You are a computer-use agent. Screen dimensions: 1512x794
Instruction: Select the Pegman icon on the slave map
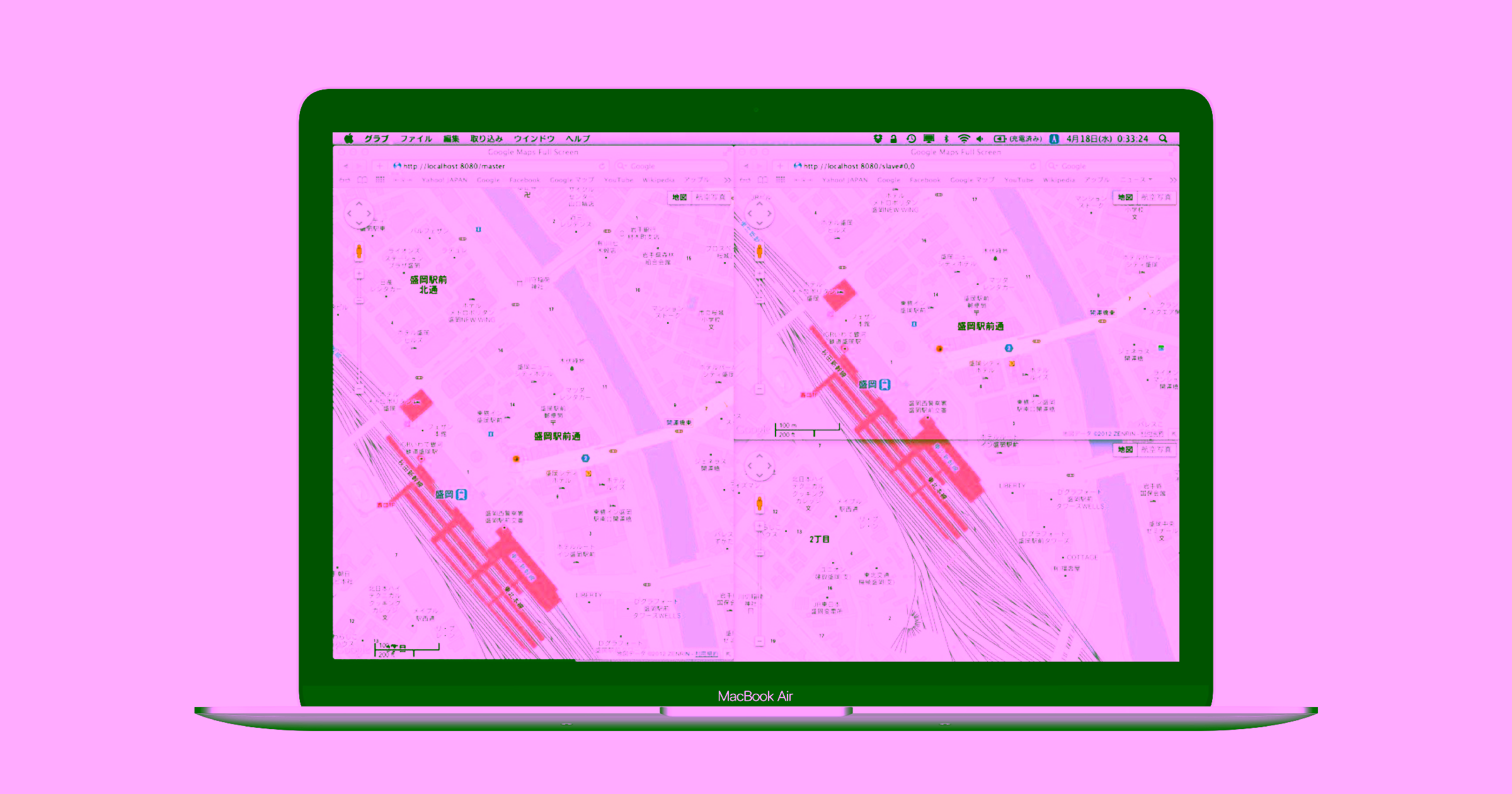[x=759, y=252]
